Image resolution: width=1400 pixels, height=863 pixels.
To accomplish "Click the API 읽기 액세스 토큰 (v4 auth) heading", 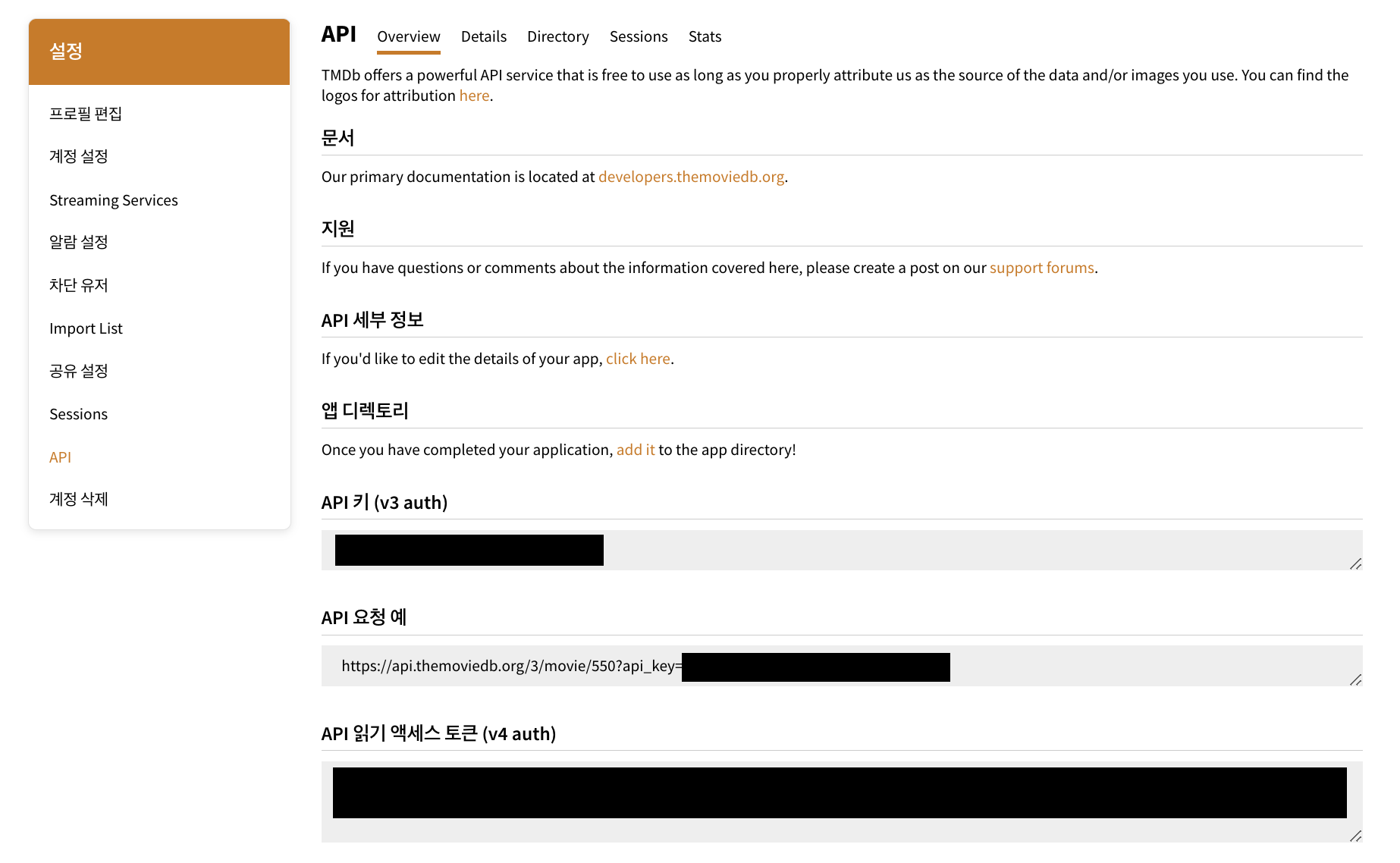I will click(438, 733).
